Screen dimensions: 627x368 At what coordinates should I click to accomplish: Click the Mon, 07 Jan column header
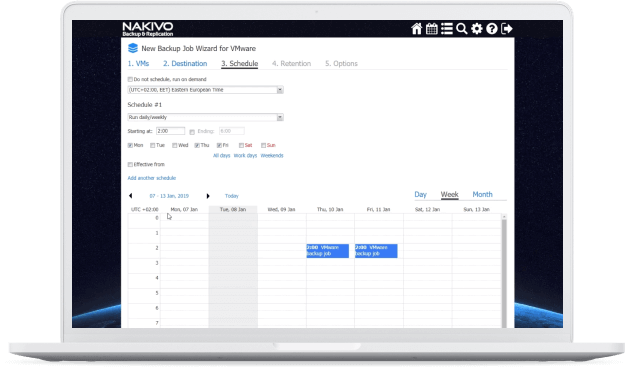(184, 210)
